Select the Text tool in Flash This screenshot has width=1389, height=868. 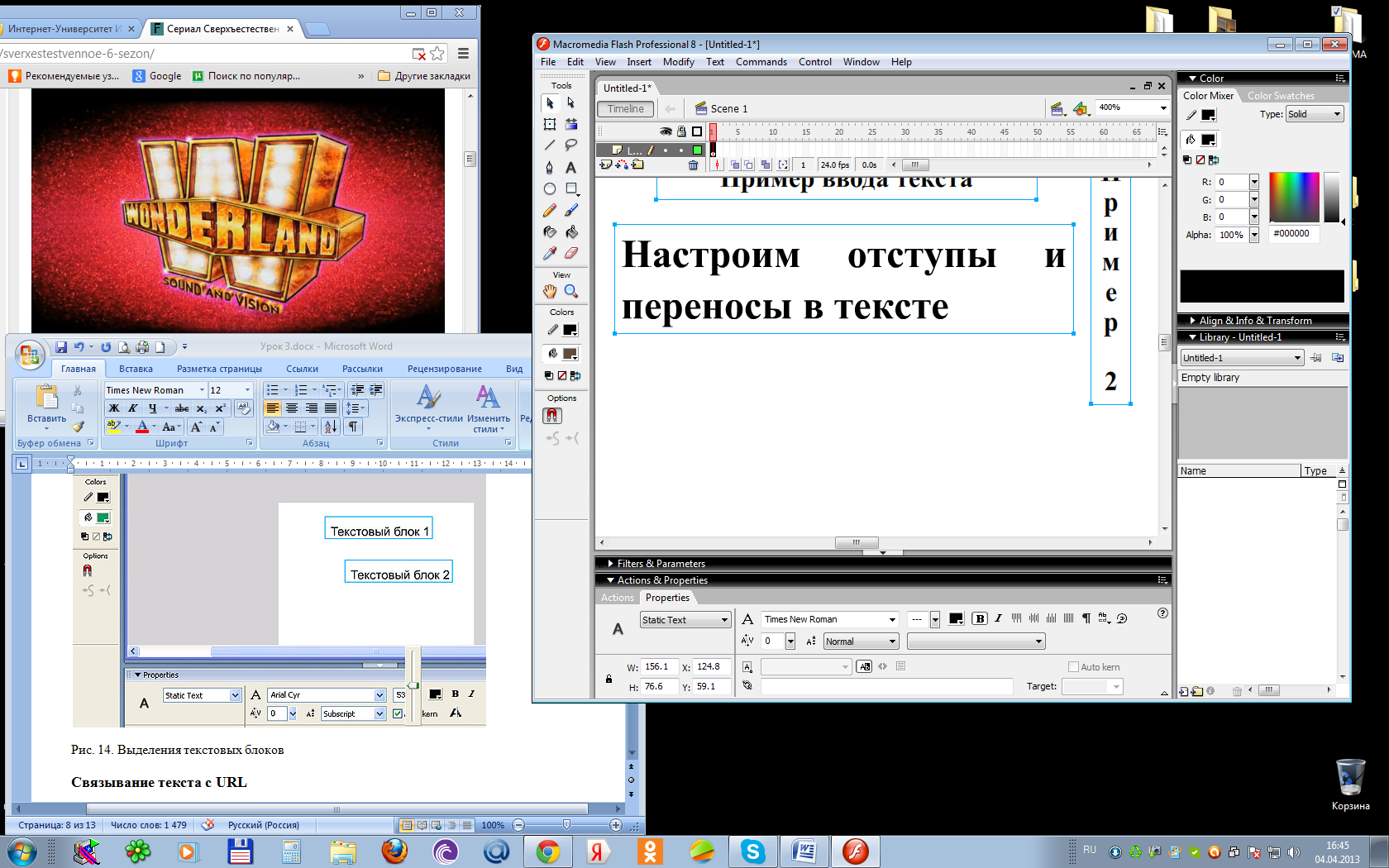click(571, 167)
